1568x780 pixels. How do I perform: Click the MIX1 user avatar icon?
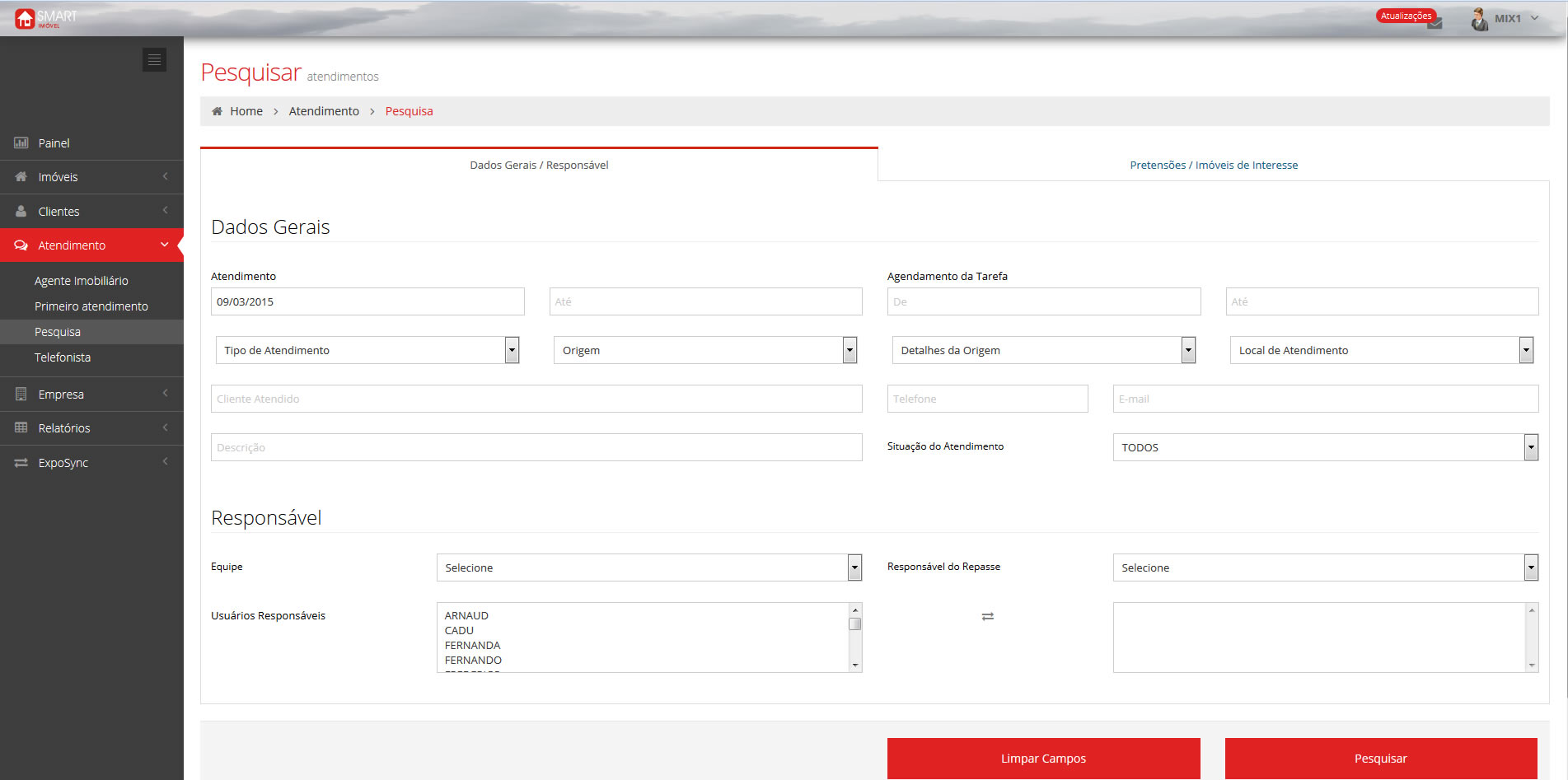tap(1479, 19)
